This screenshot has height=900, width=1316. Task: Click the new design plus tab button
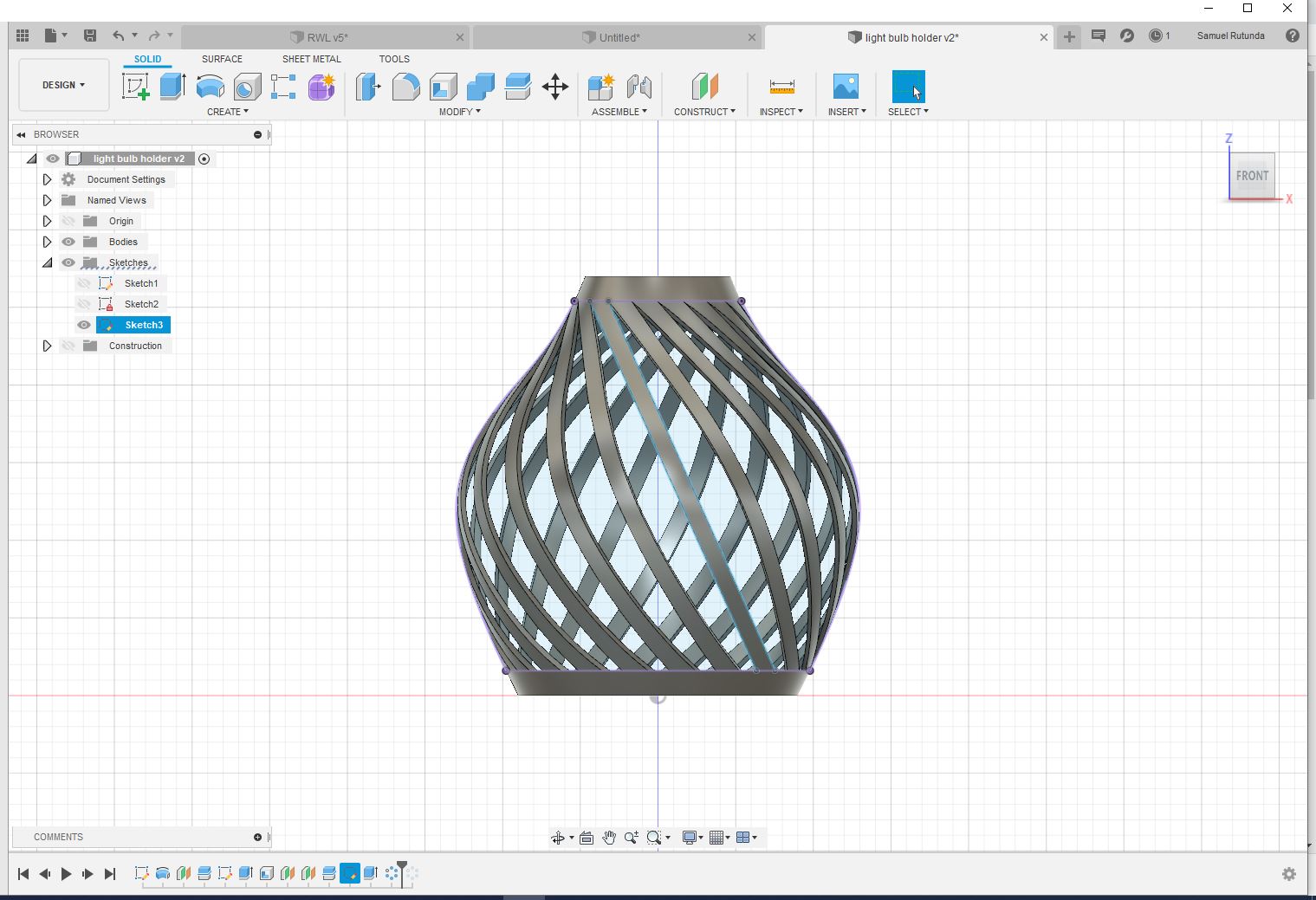pos(1069,36)
